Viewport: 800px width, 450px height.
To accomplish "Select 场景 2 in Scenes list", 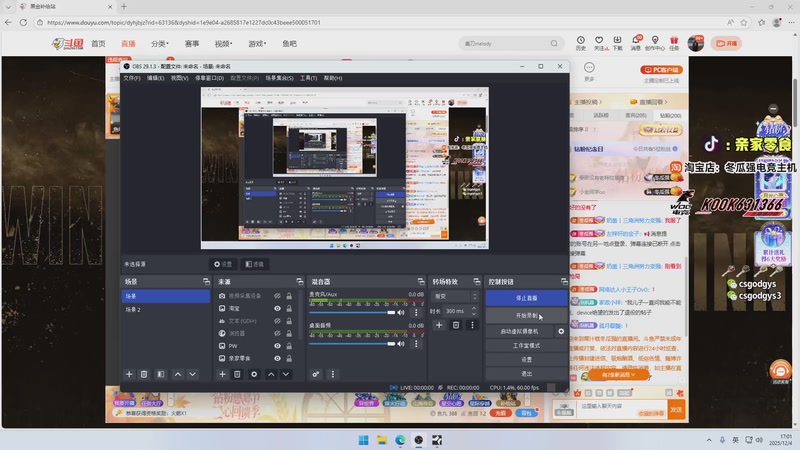I will [166, 309].
